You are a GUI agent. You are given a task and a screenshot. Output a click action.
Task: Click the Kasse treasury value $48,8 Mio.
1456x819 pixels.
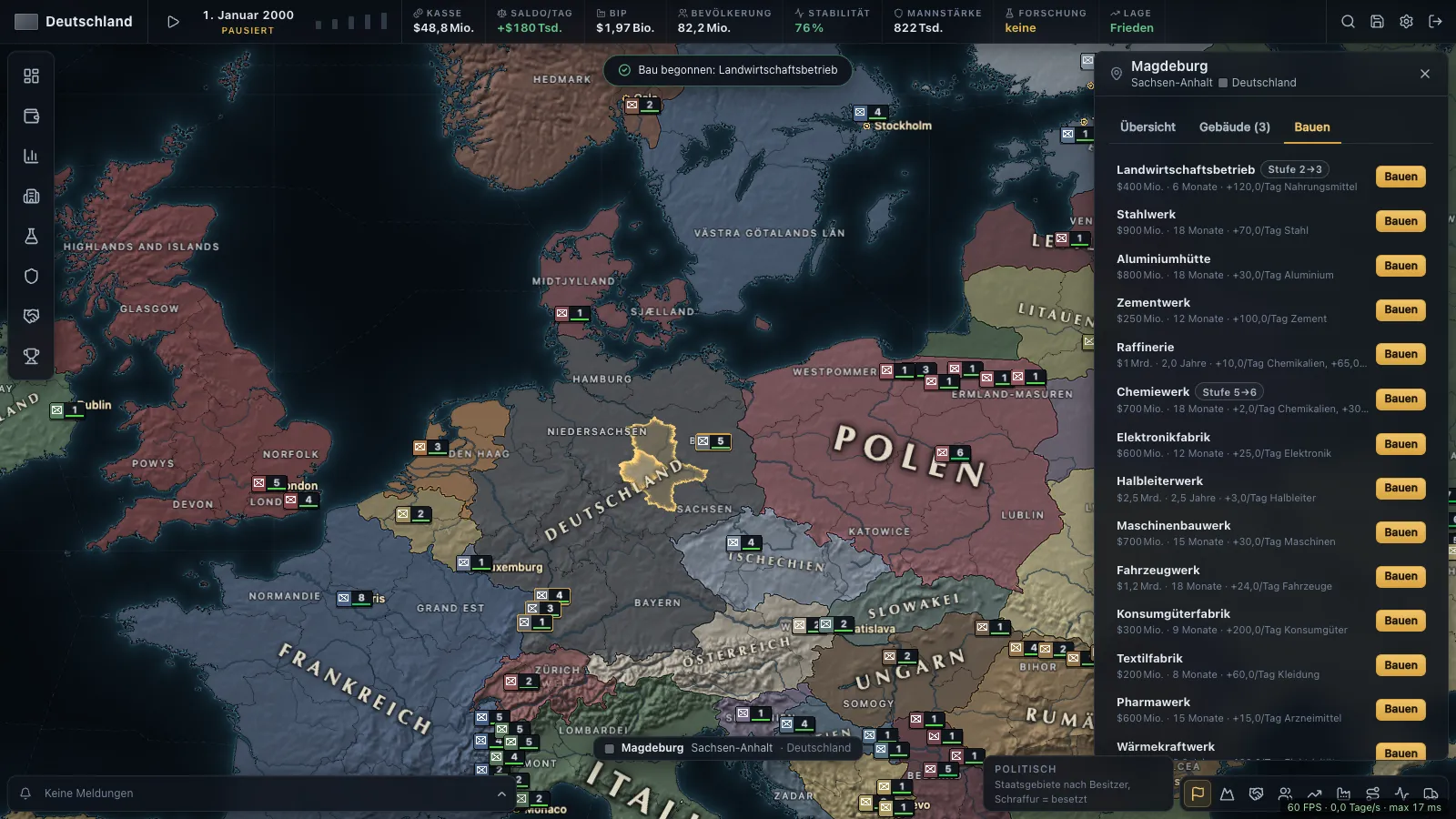pos(443,28)
